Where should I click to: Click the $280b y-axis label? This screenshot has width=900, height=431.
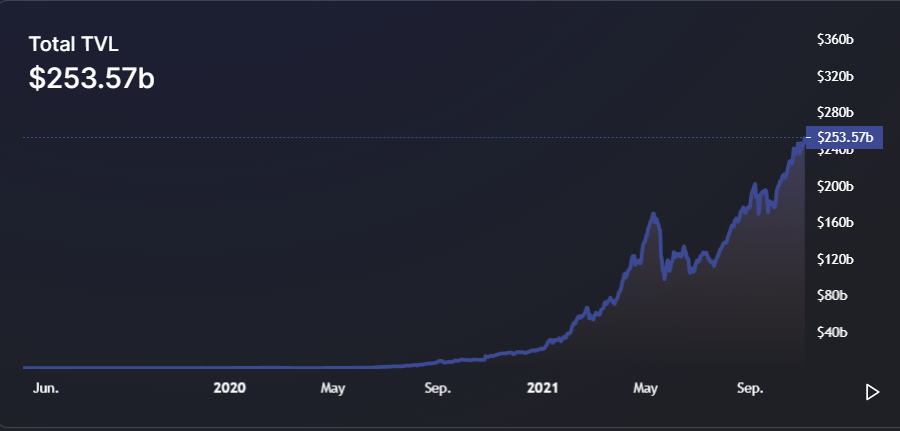click(834, 112)
